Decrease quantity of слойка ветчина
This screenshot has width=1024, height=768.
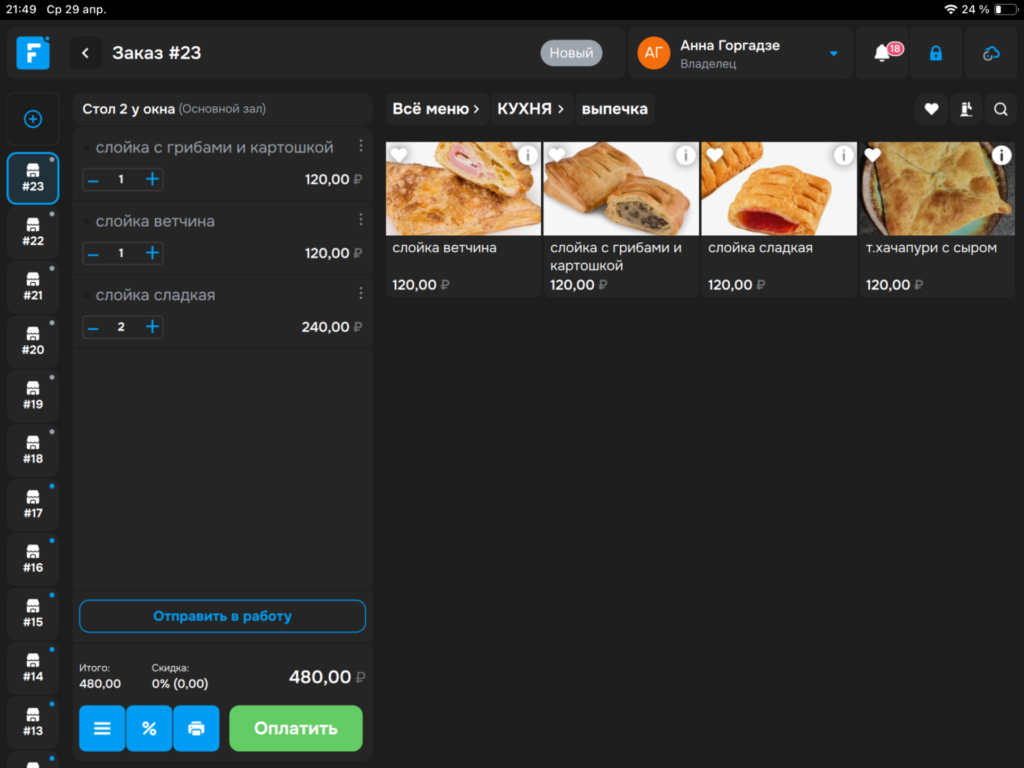(x=93, y=253)
